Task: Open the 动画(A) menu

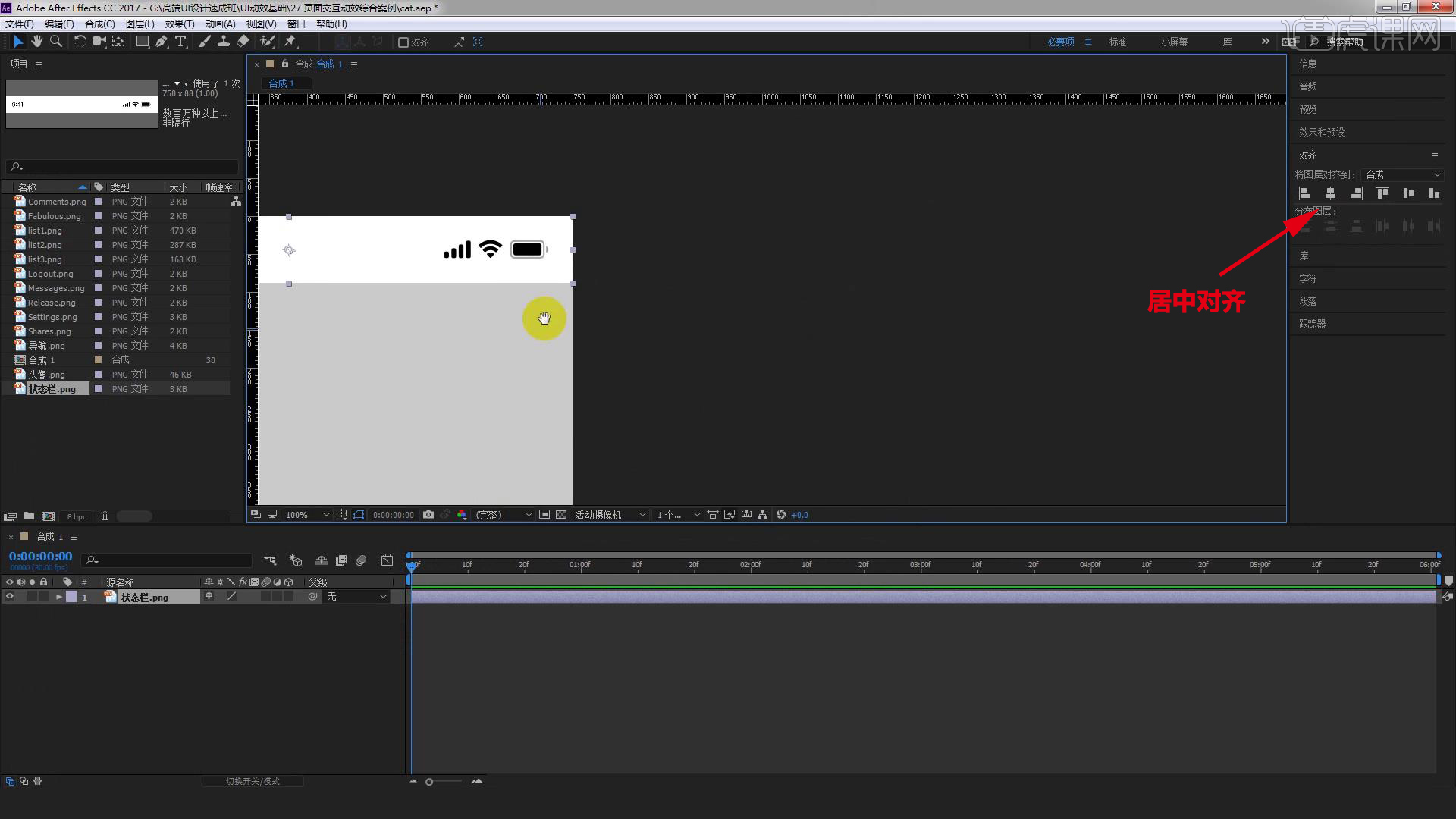Action: [x=220, y=24]
